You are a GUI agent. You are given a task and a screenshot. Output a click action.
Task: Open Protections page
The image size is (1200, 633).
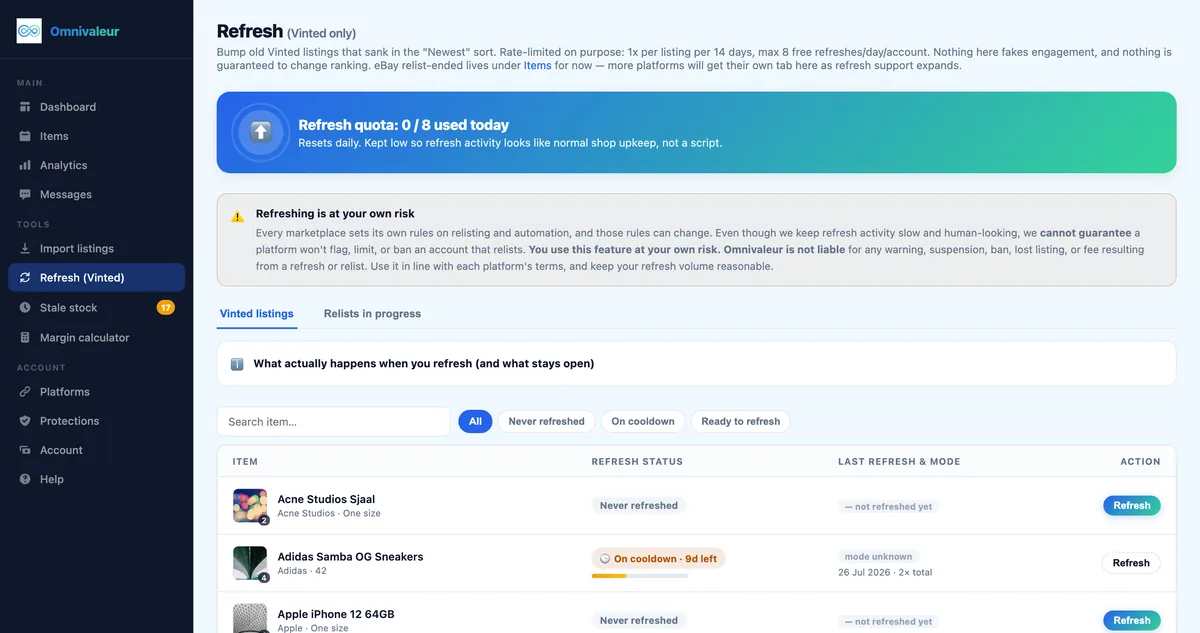tap(96, 421)
